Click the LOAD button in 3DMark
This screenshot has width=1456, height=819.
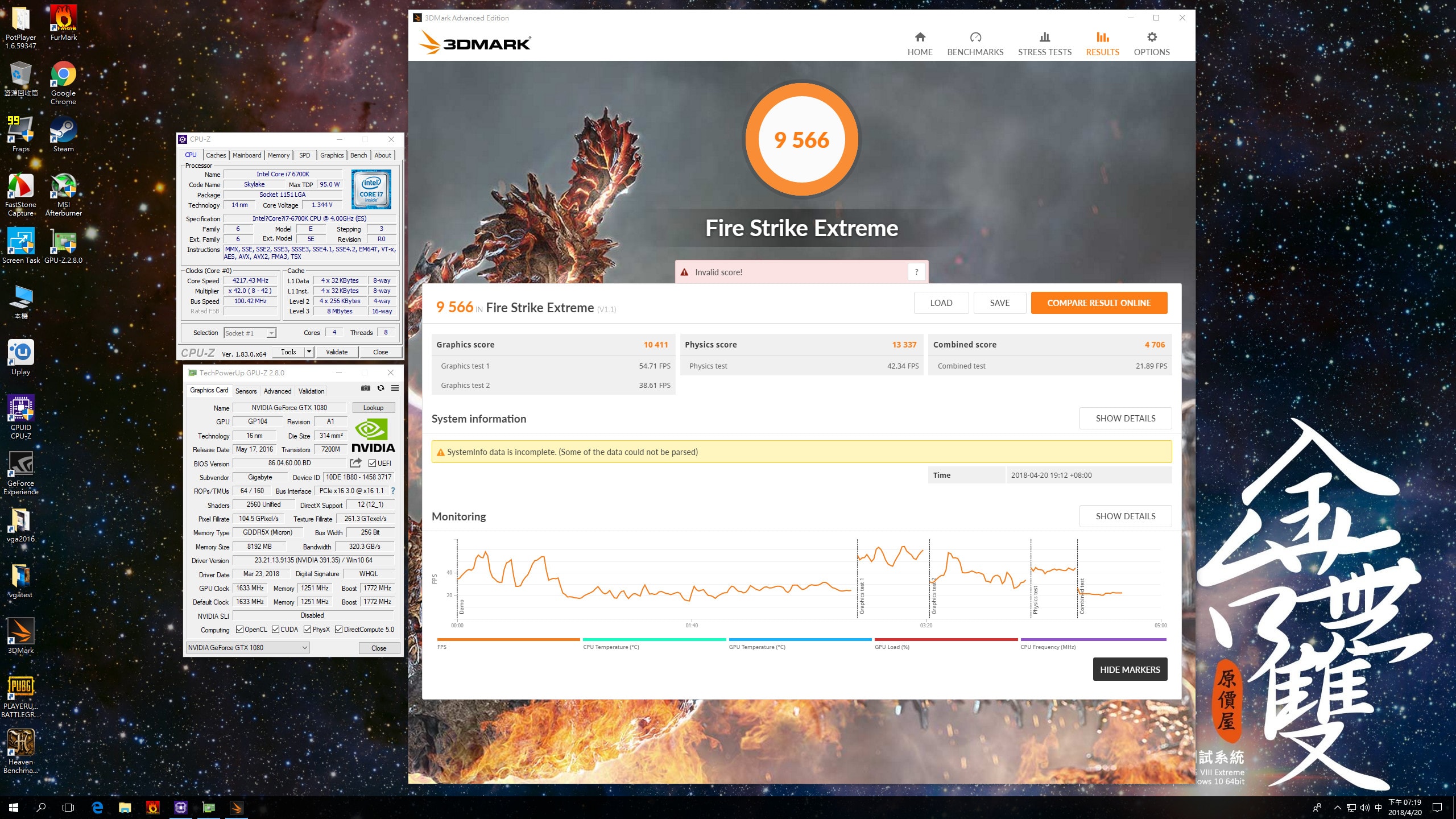(941, 303)
